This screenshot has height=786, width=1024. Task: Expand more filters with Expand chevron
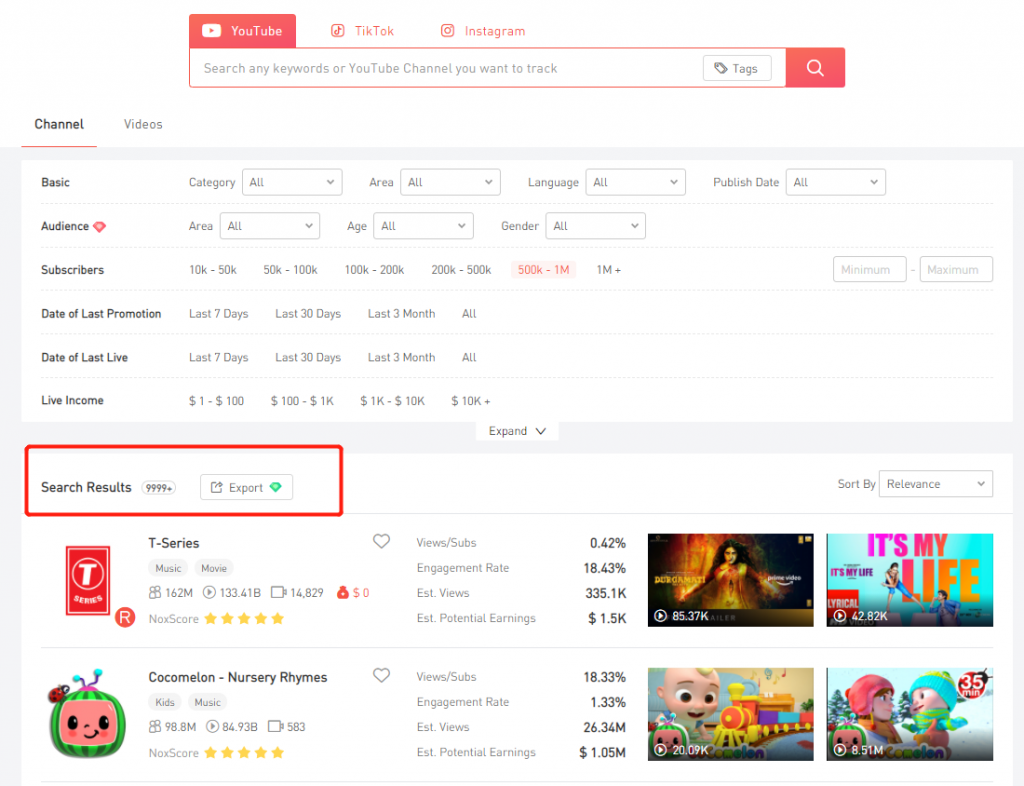(517, 431)
